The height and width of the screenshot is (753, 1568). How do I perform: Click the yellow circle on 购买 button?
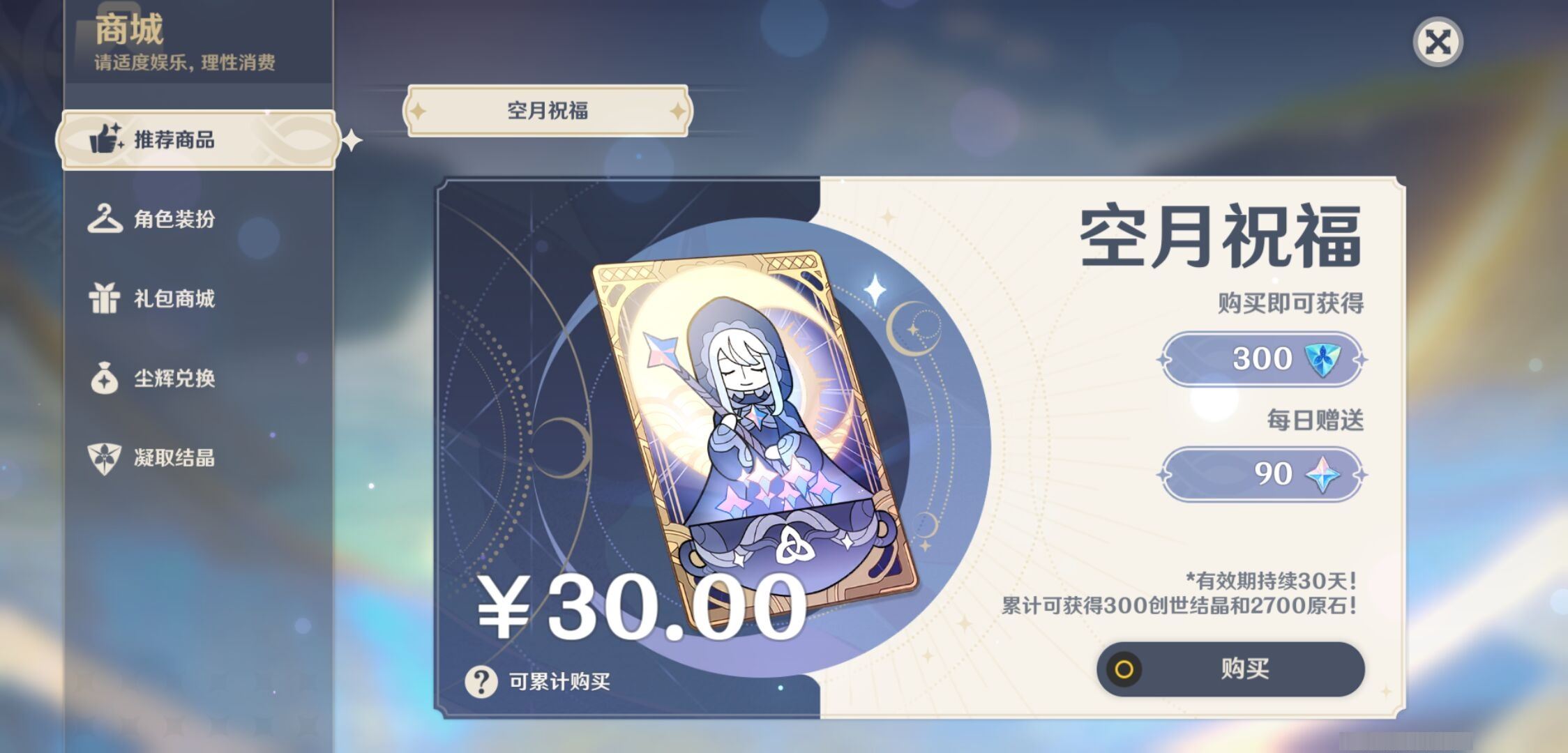[x=1124, y=669]
